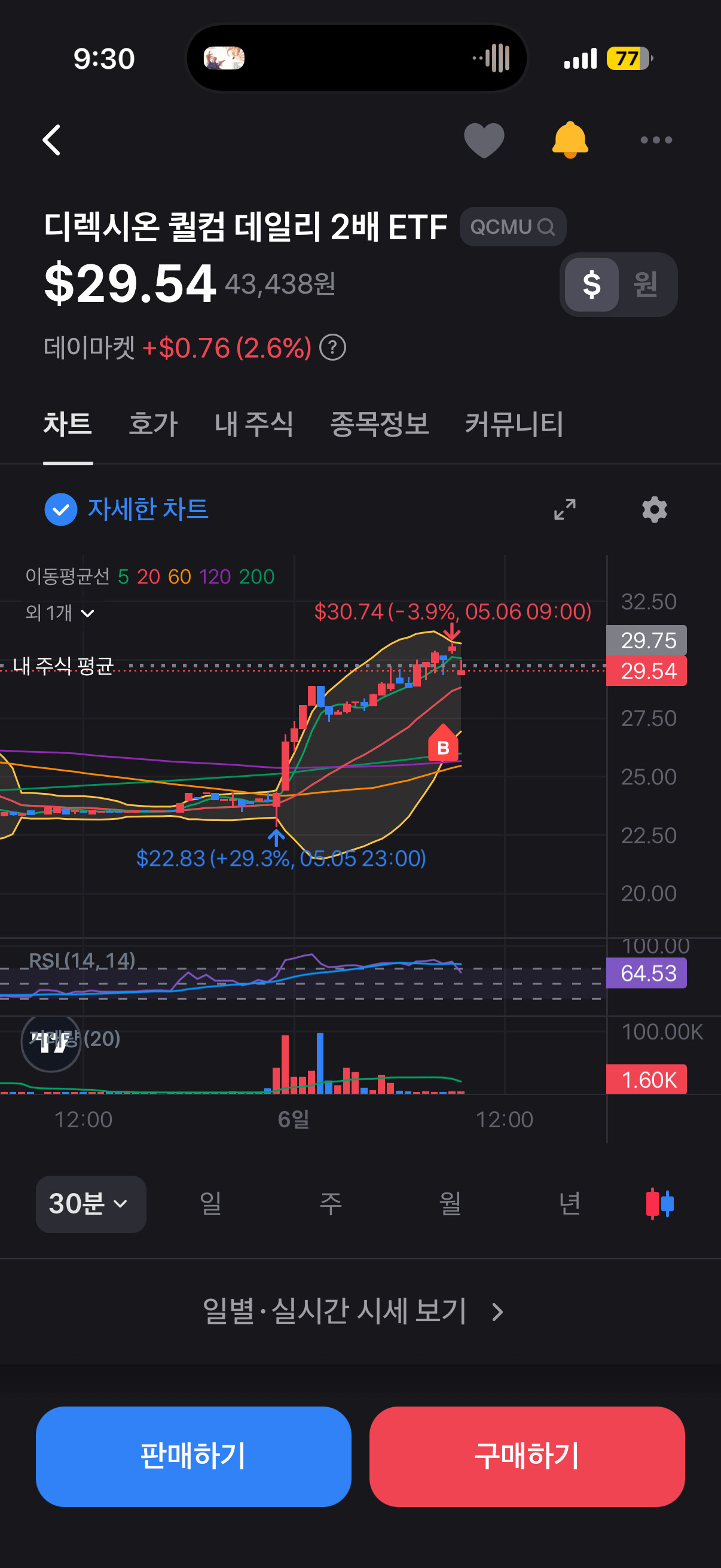The image size is (721, 1568).
Task: Tap the 내 주식 평균 line label
Action: pos(63,666)
